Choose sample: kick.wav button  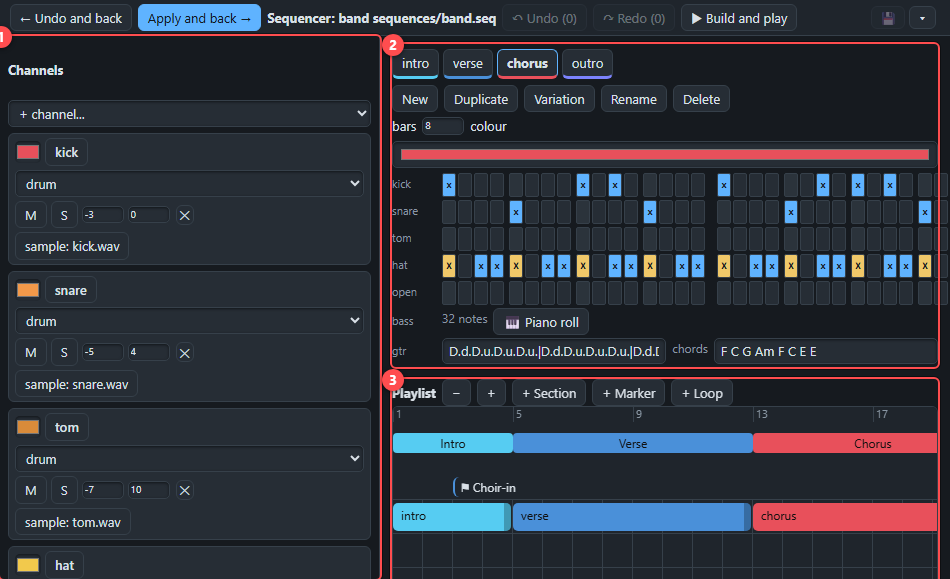coord(72,246)
